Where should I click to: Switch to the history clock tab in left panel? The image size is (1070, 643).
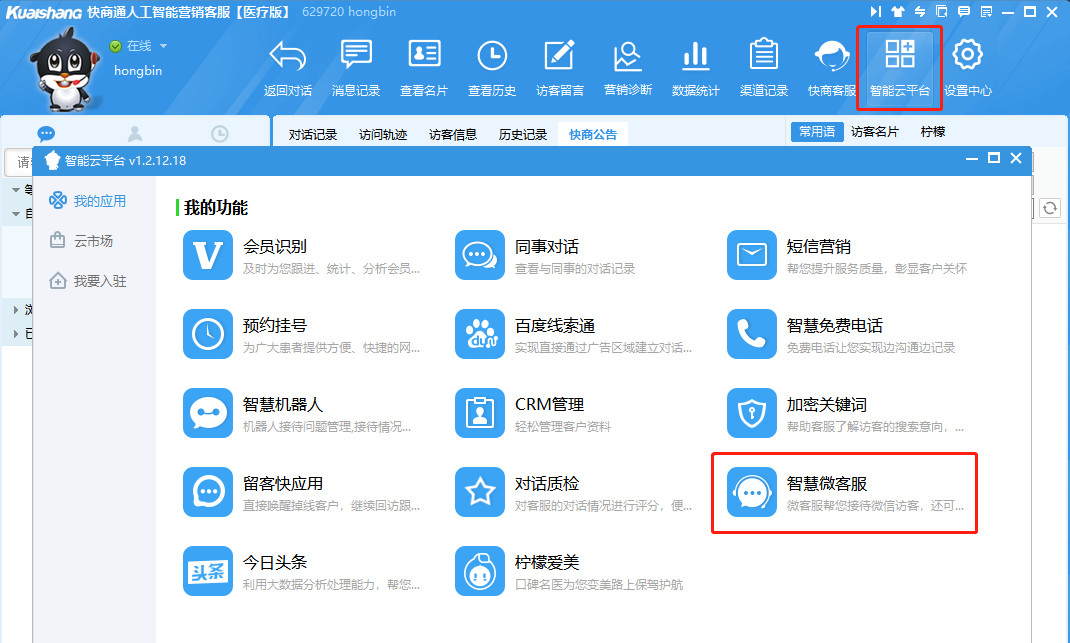pyautogui.click(x=219, y=134)
